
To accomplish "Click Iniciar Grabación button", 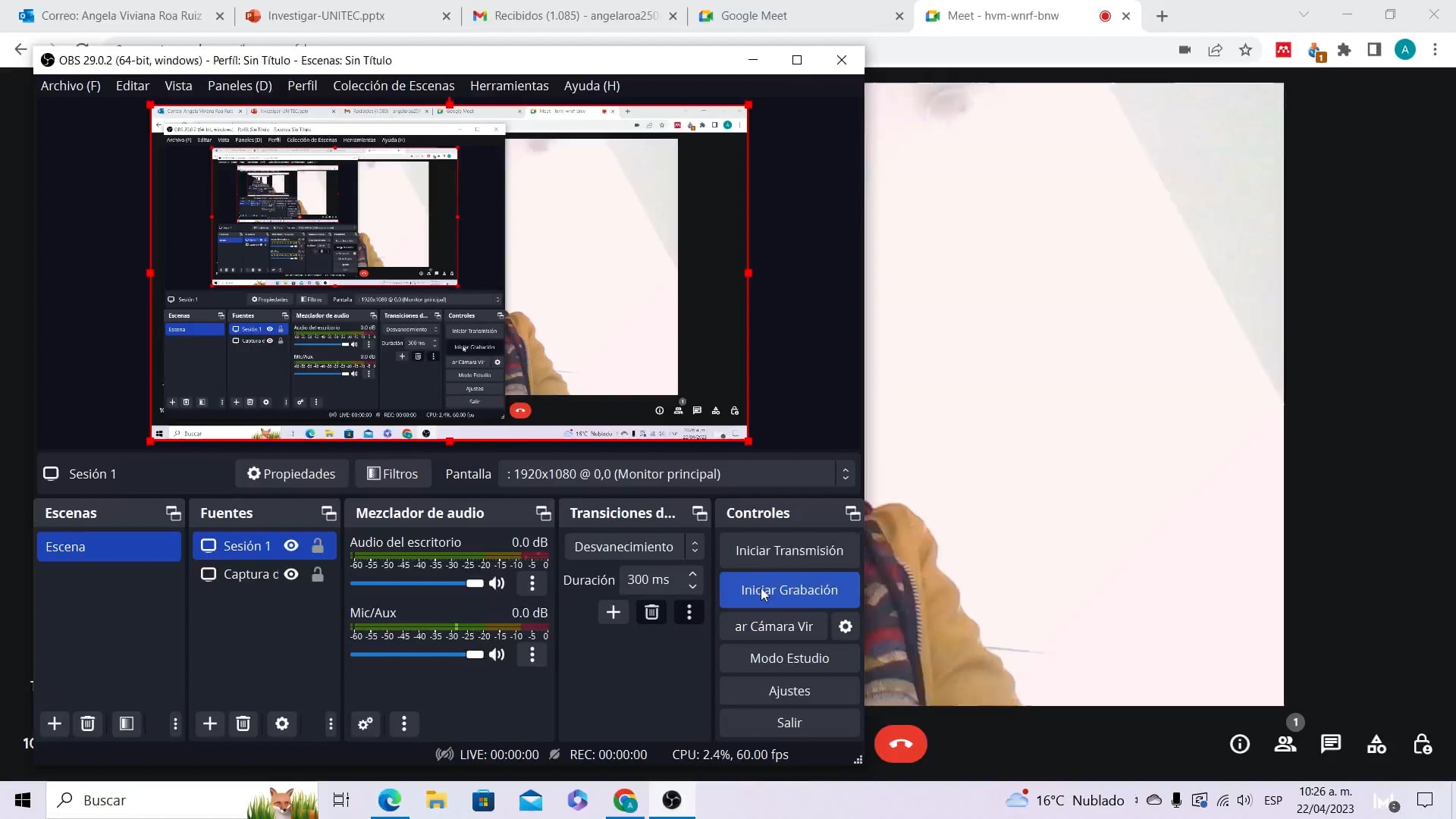I will [x=789, y=590].
